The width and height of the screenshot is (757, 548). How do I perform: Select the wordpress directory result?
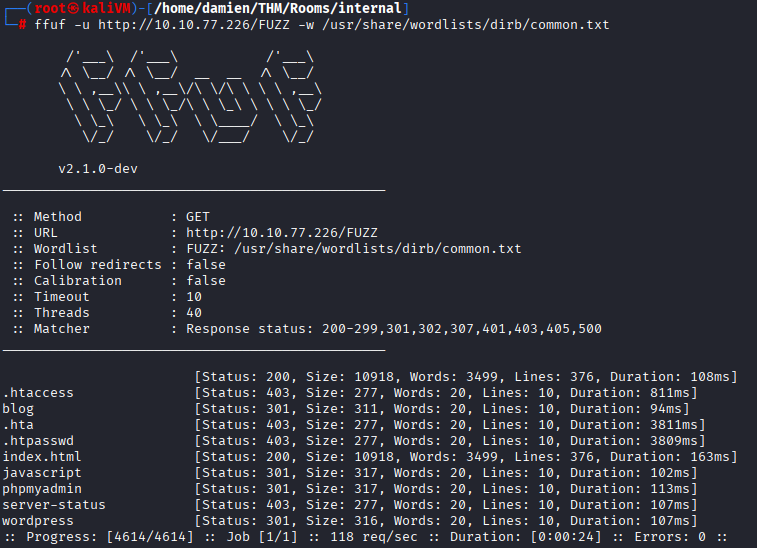tap(38, 521)
